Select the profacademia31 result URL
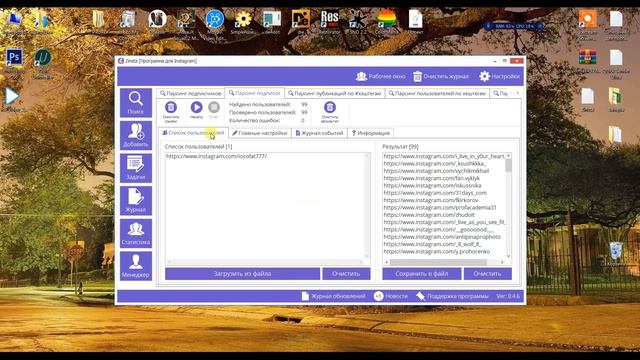The image size is (640, 360). pos(440,208)
